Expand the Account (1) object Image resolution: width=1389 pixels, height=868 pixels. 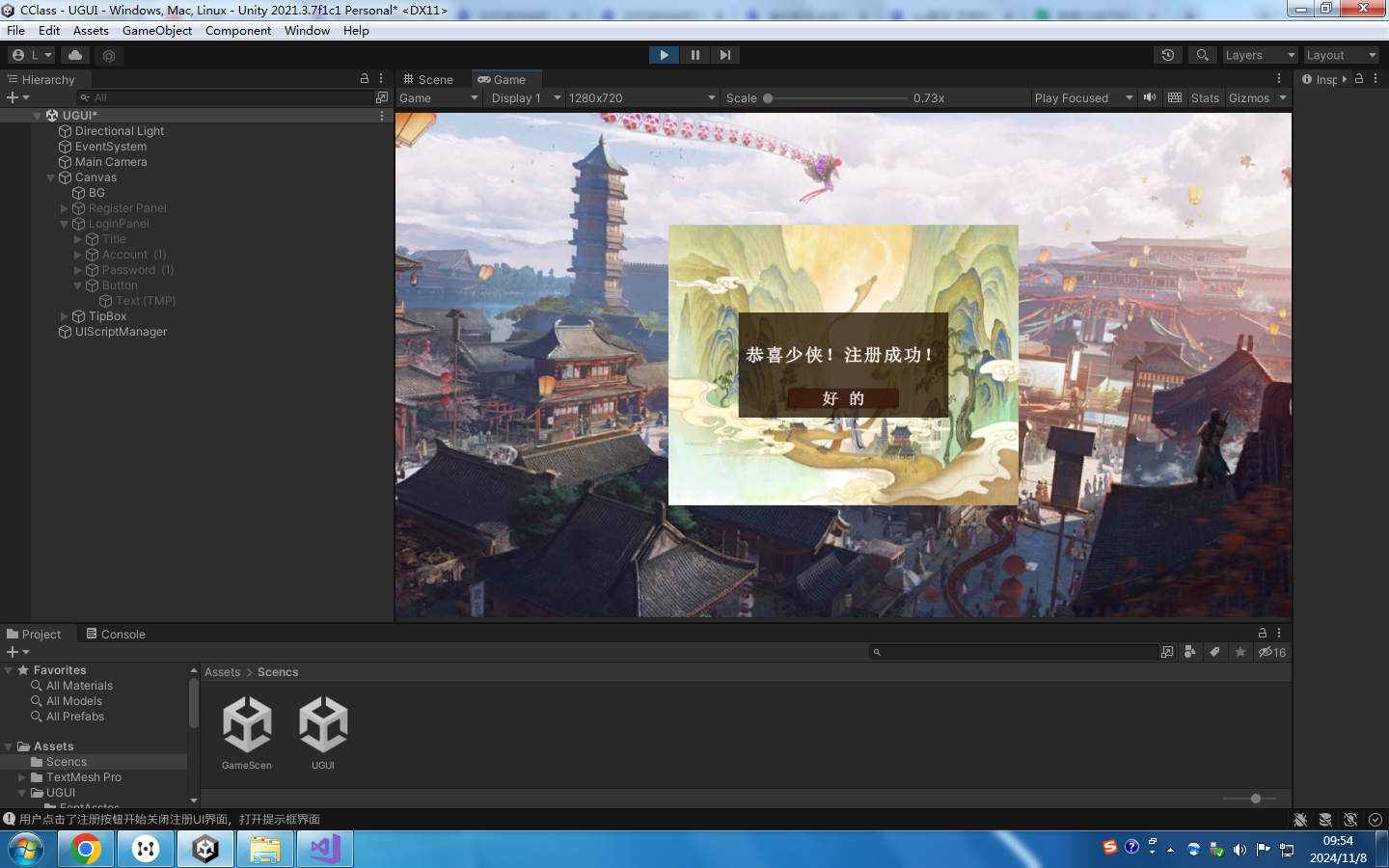click(x=78, y=255)
